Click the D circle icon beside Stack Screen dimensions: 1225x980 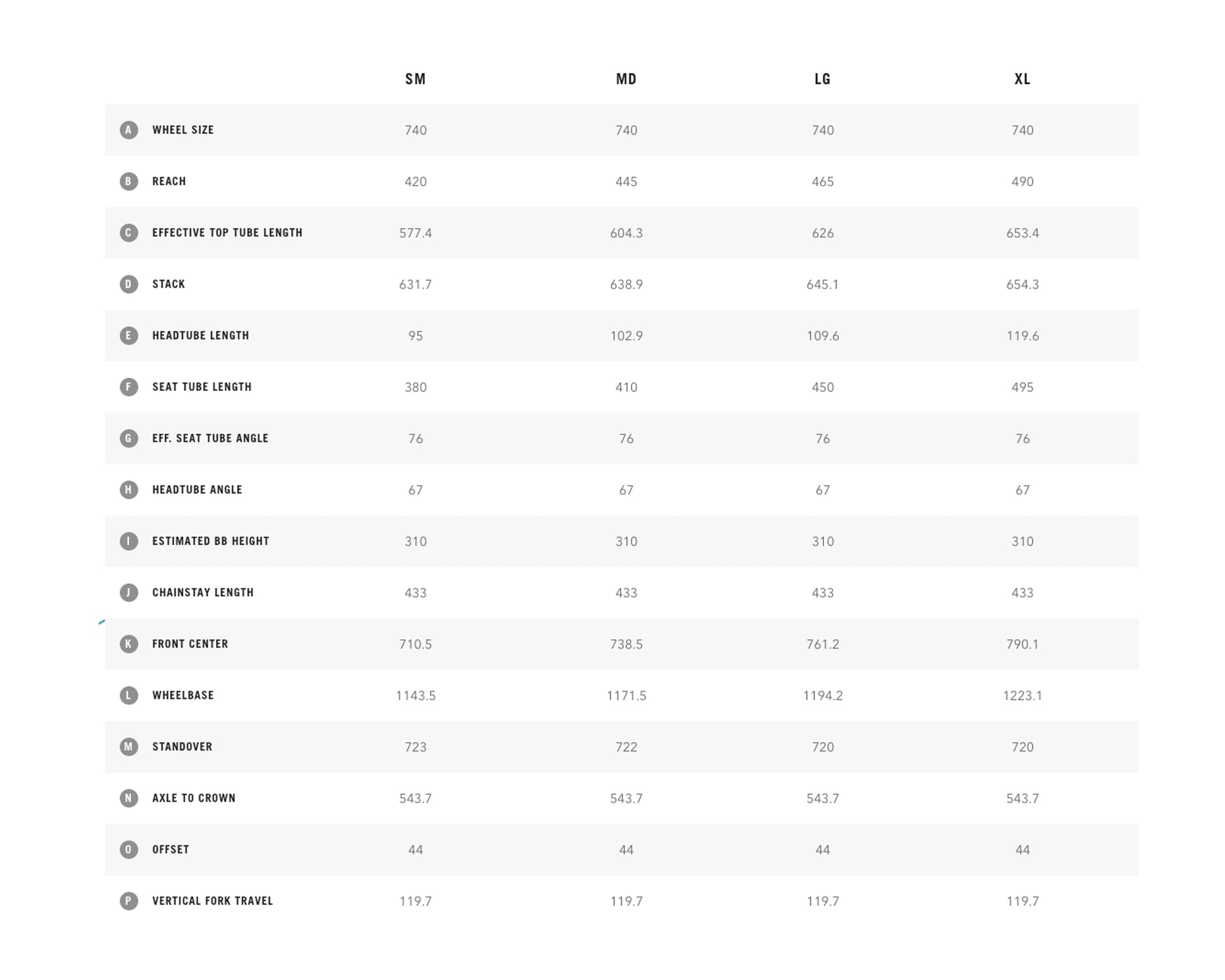click(128, 284)
